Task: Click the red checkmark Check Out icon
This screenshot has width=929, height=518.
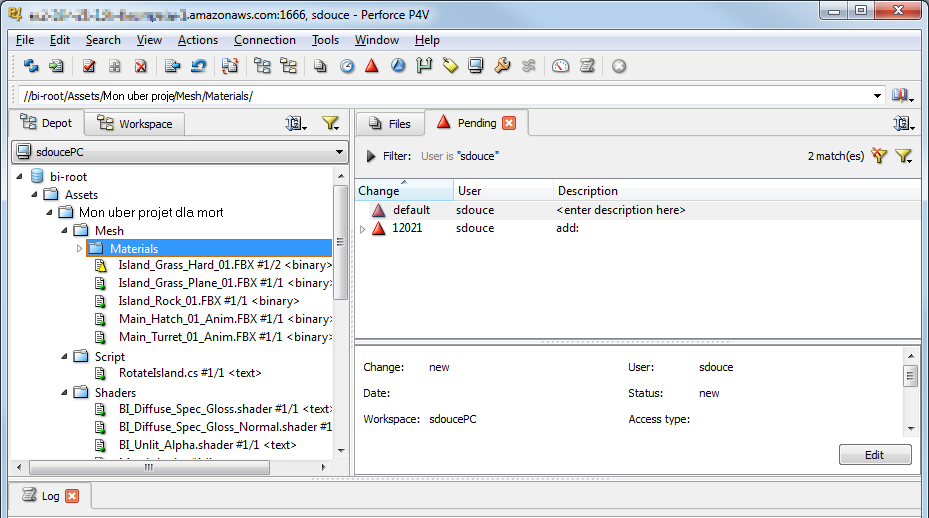Action: coord(89,66)
